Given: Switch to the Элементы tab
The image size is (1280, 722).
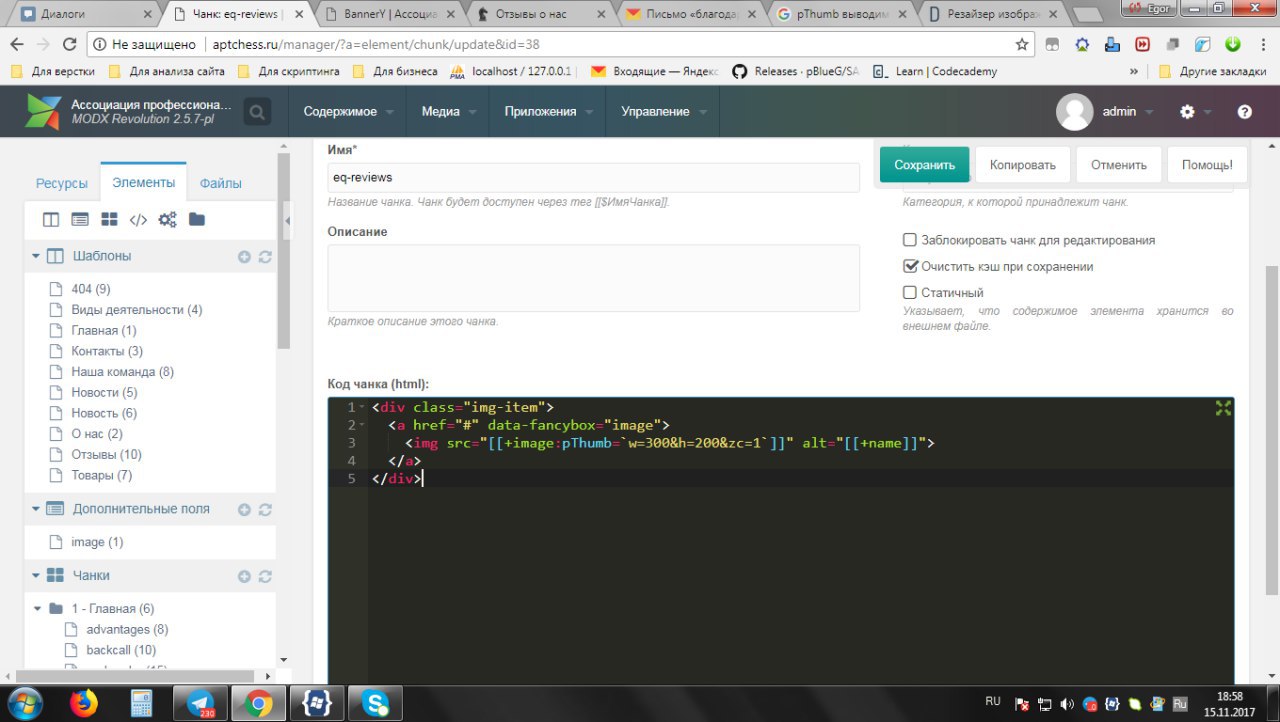Looking at the screenshot, I should (144, 183).
